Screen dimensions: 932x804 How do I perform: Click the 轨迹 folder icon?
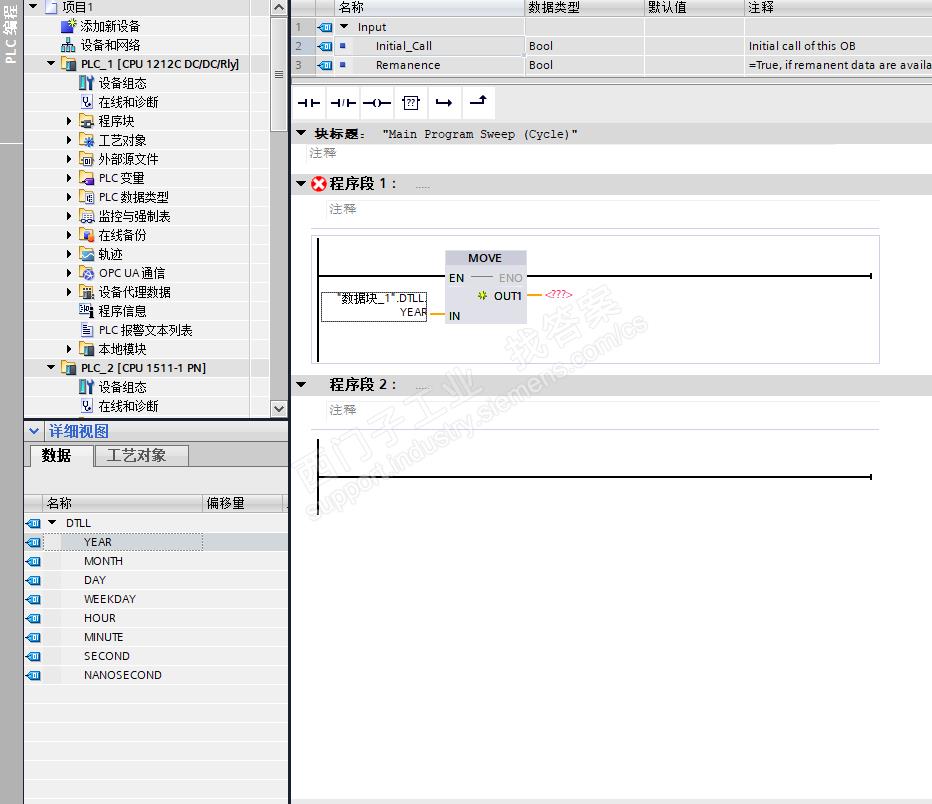[87, 254]
